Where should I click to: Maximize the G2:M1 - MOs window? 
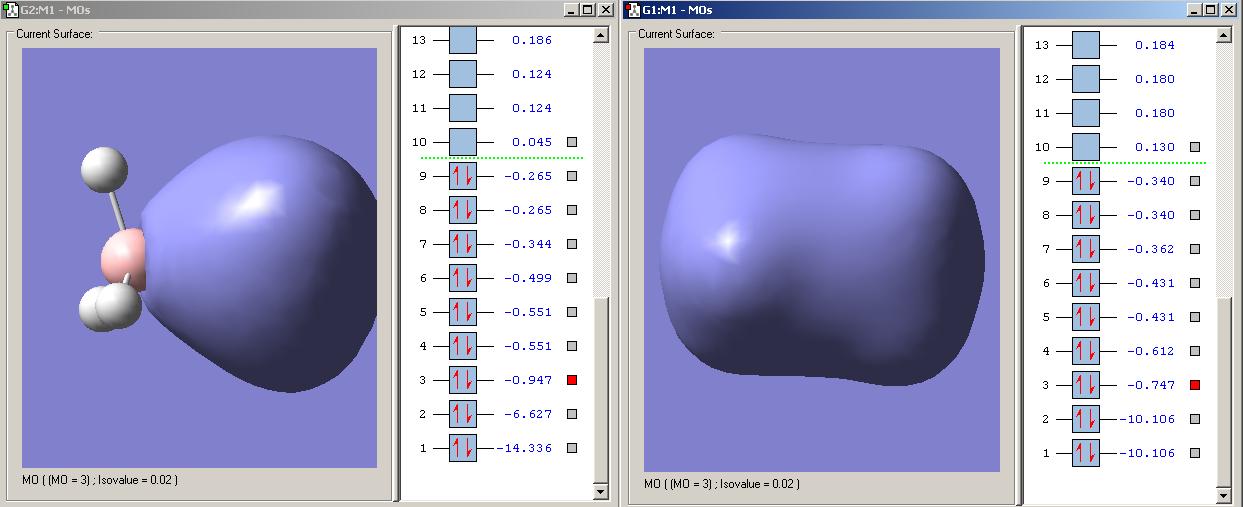pyautogui.click(x=589, y=9)
